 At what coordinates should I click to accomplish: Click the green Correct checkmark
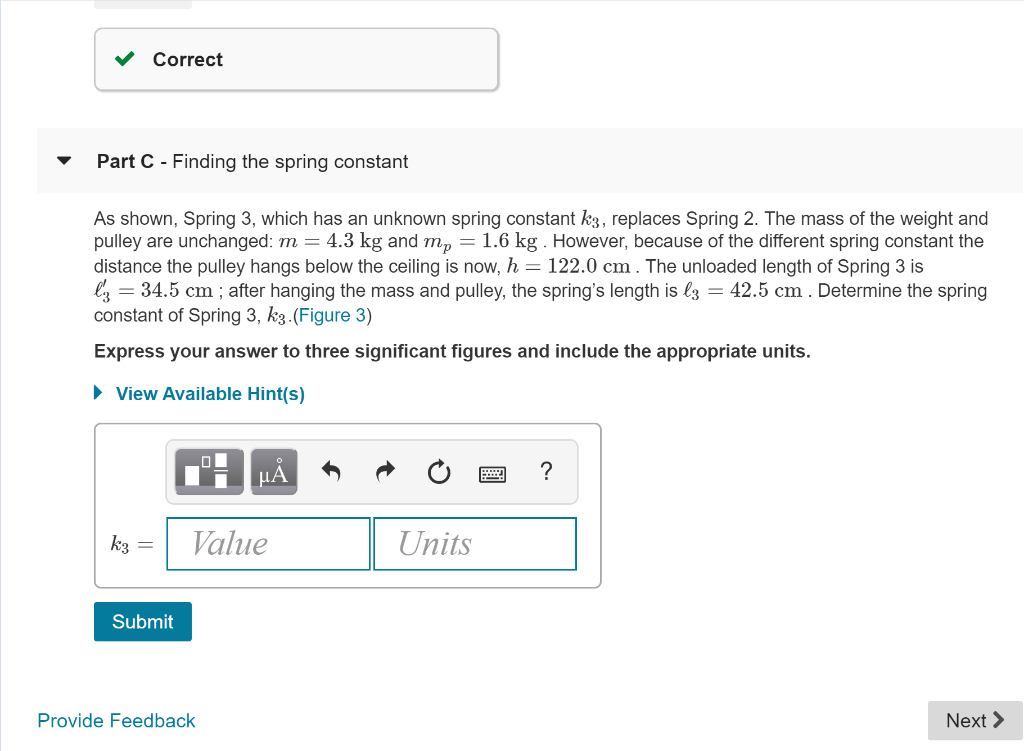(123, 59)
